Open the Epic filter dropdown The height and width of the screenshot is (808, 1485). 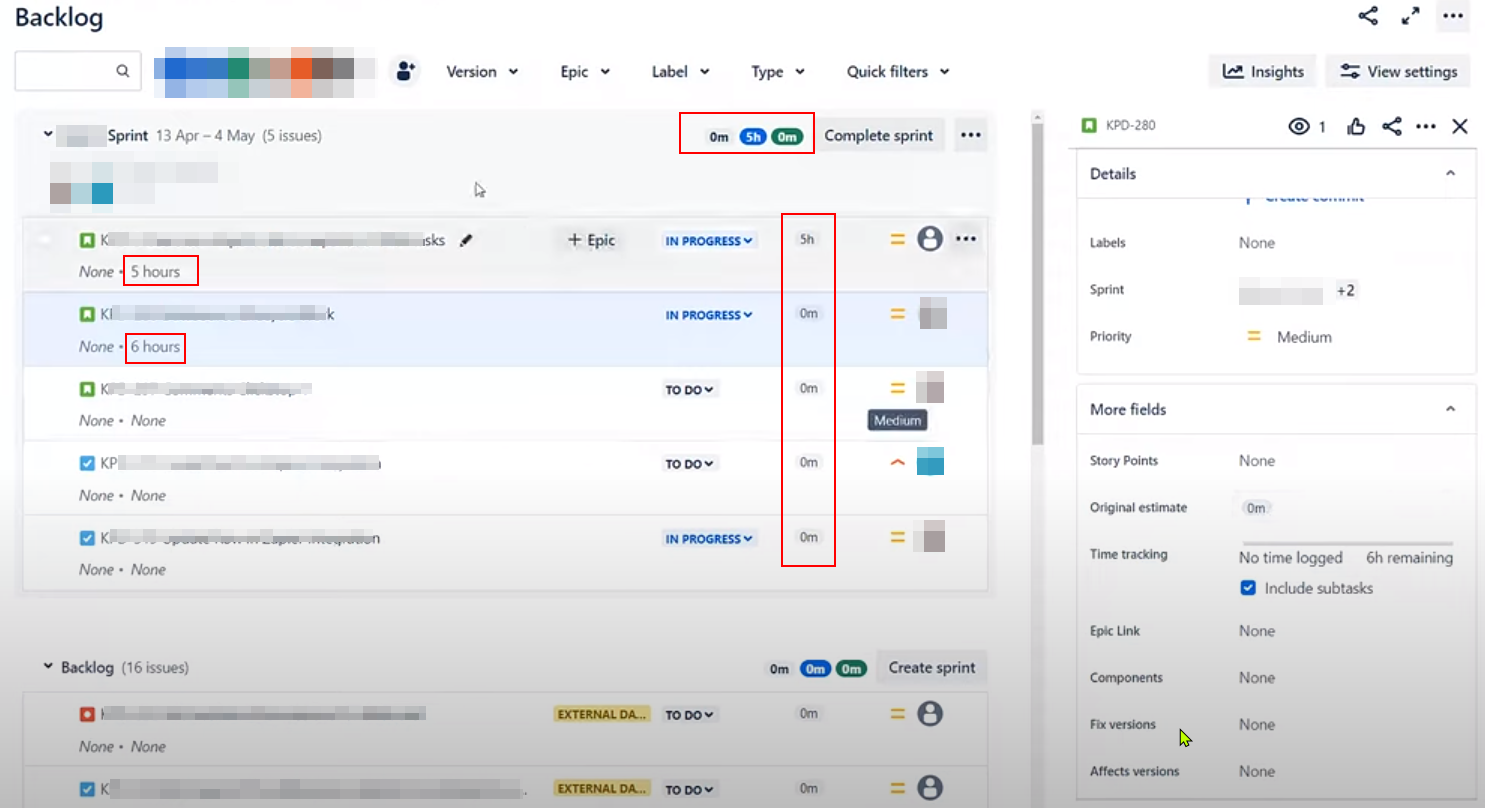585,71
